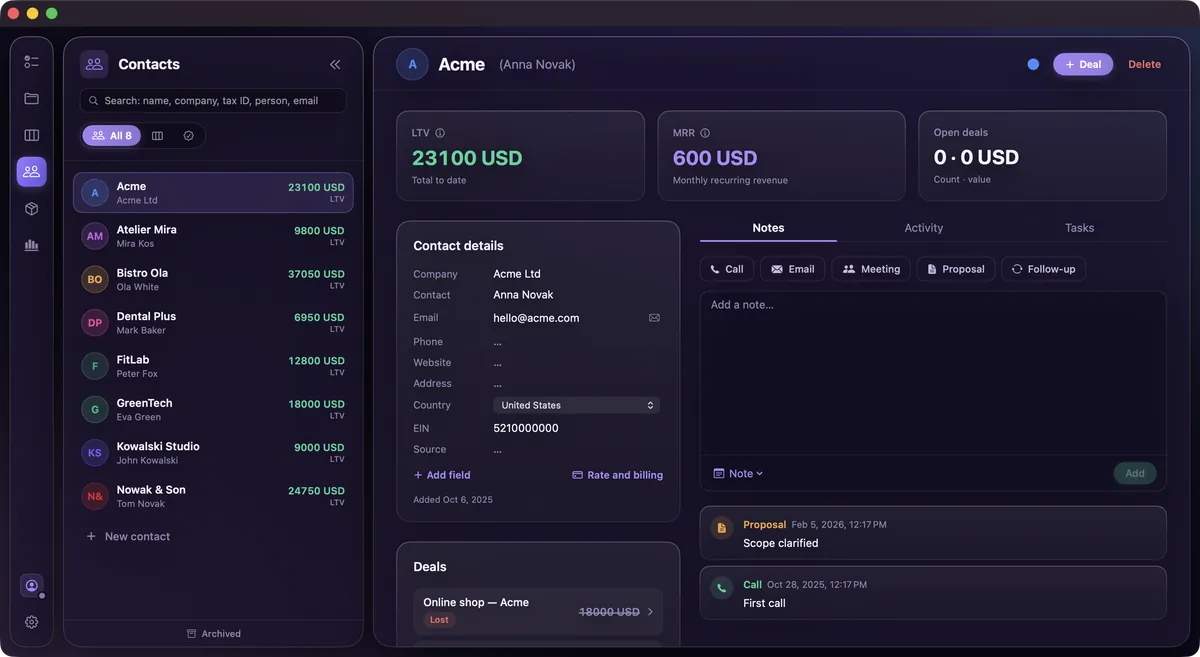1200x657 pixels.
Task: Switch to the Activity tab
Action: [924, 228]
